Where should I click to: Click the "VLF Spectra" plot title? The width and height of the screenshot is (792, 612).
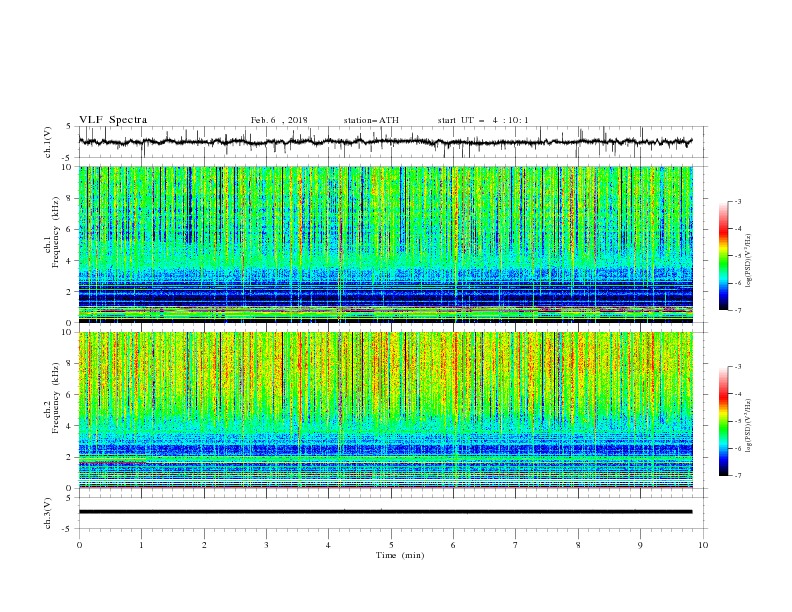(113, 120)
